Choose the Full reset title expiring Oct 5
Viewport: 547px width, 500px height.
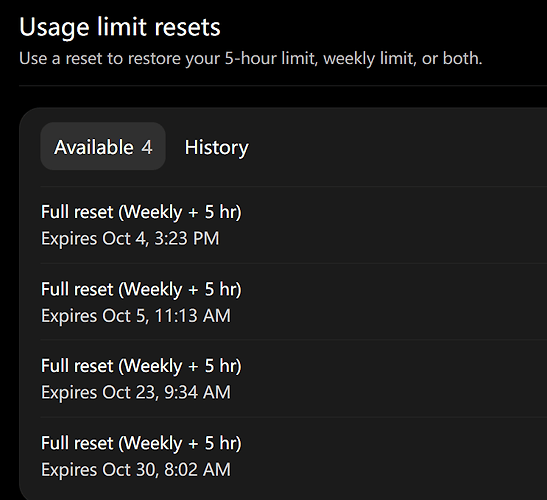(141, 289)
